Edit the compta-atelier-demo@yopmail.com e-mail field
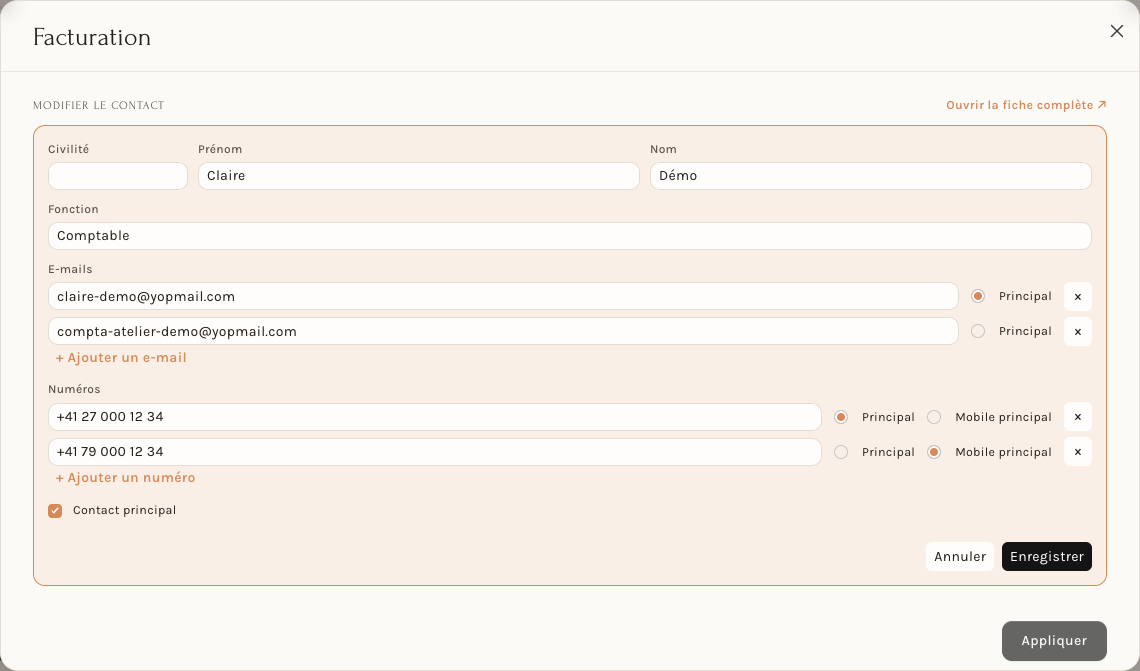Image resolution: width=1140 pixels, height=671 pixels. pyautogui.click(x=503, y=331)
